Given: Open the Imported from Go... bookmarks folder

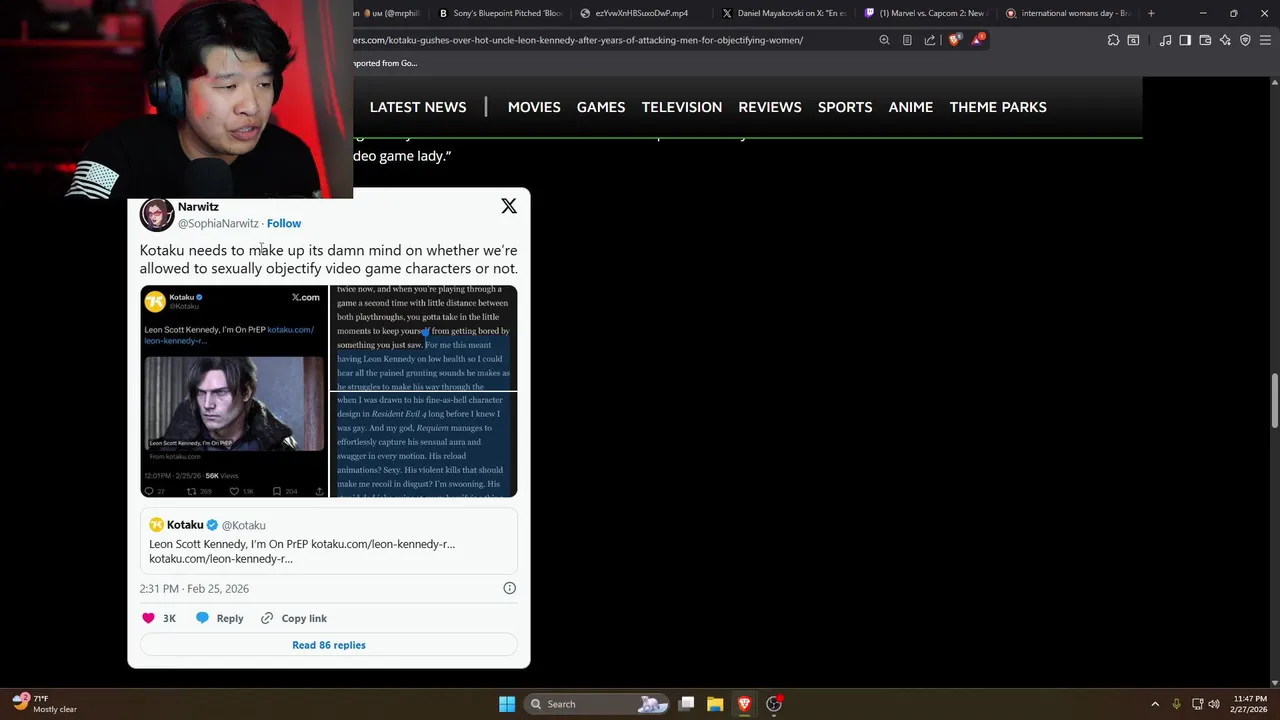Looking at the screenshot, I should pyautogui.click(x=385, y=63).
